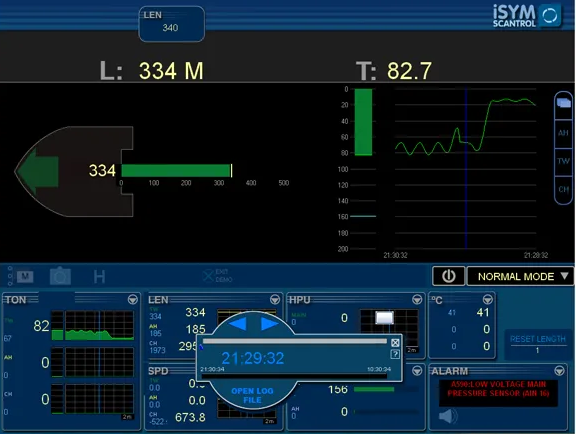The width and height of the screenshot is (576, 434).
Task: Click the ship direction arrow
Action: [x=37, y=171]
